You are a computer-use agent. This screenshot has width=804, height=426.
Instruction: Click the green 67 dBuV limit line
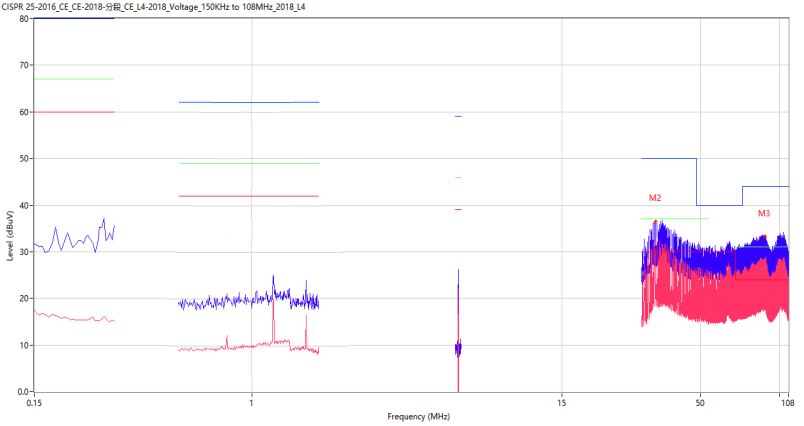[74, 79]
